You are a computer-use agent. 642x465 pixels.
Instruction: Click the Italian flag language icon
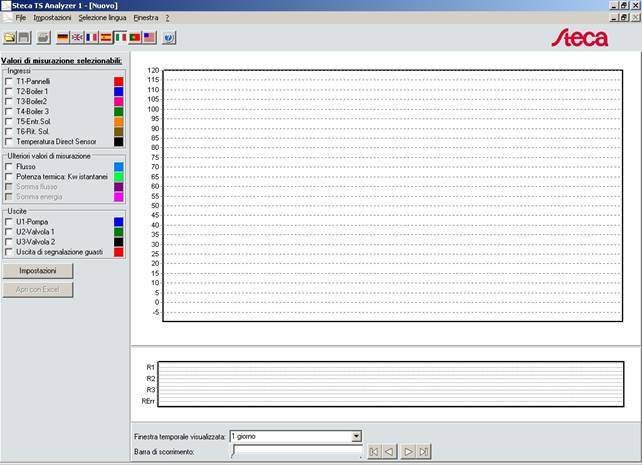120,38
